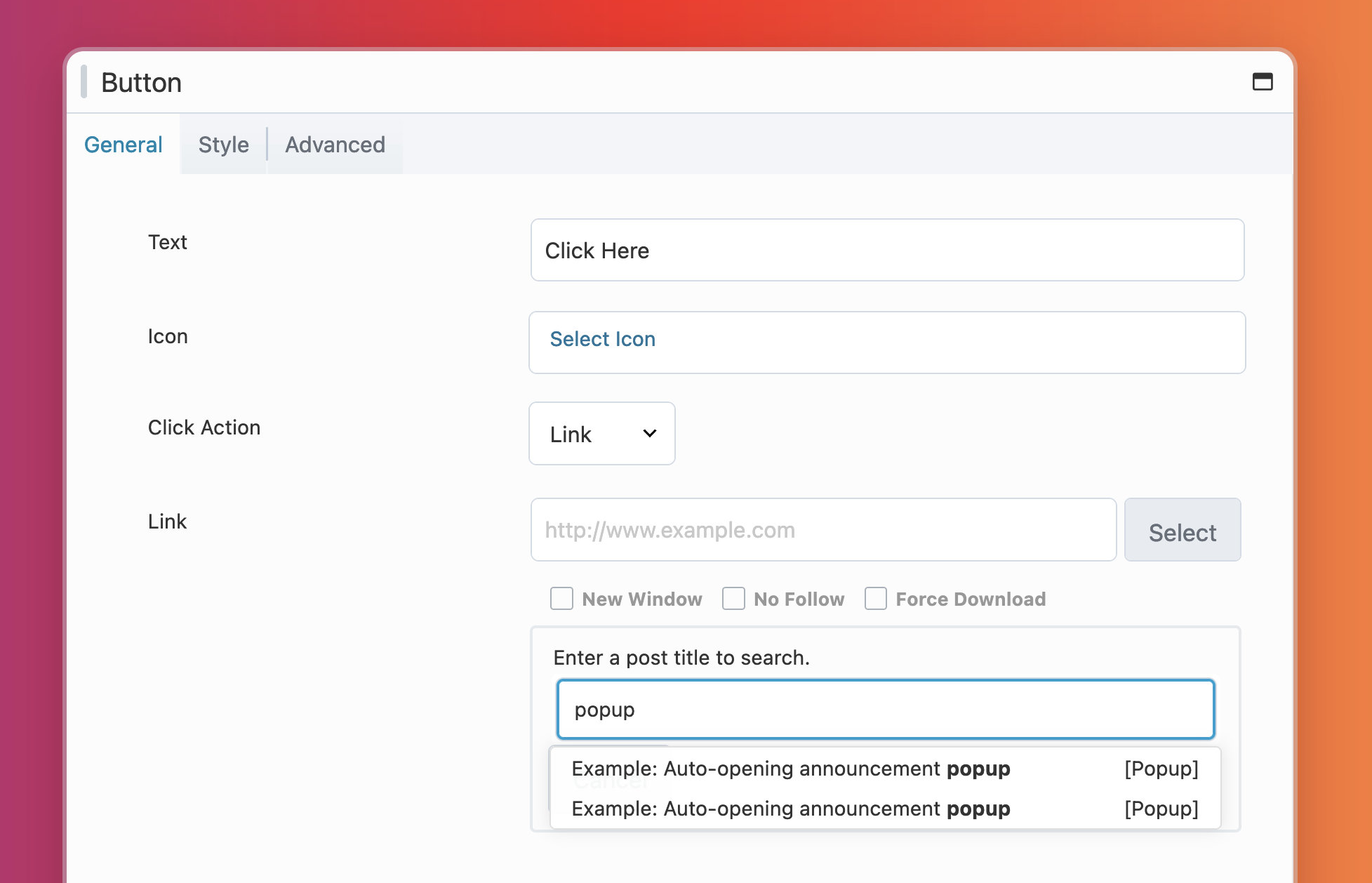Click the popup search input box
Image resolution: width=1372 pixels, height=883 pixels.
click(x=886, y=710)
